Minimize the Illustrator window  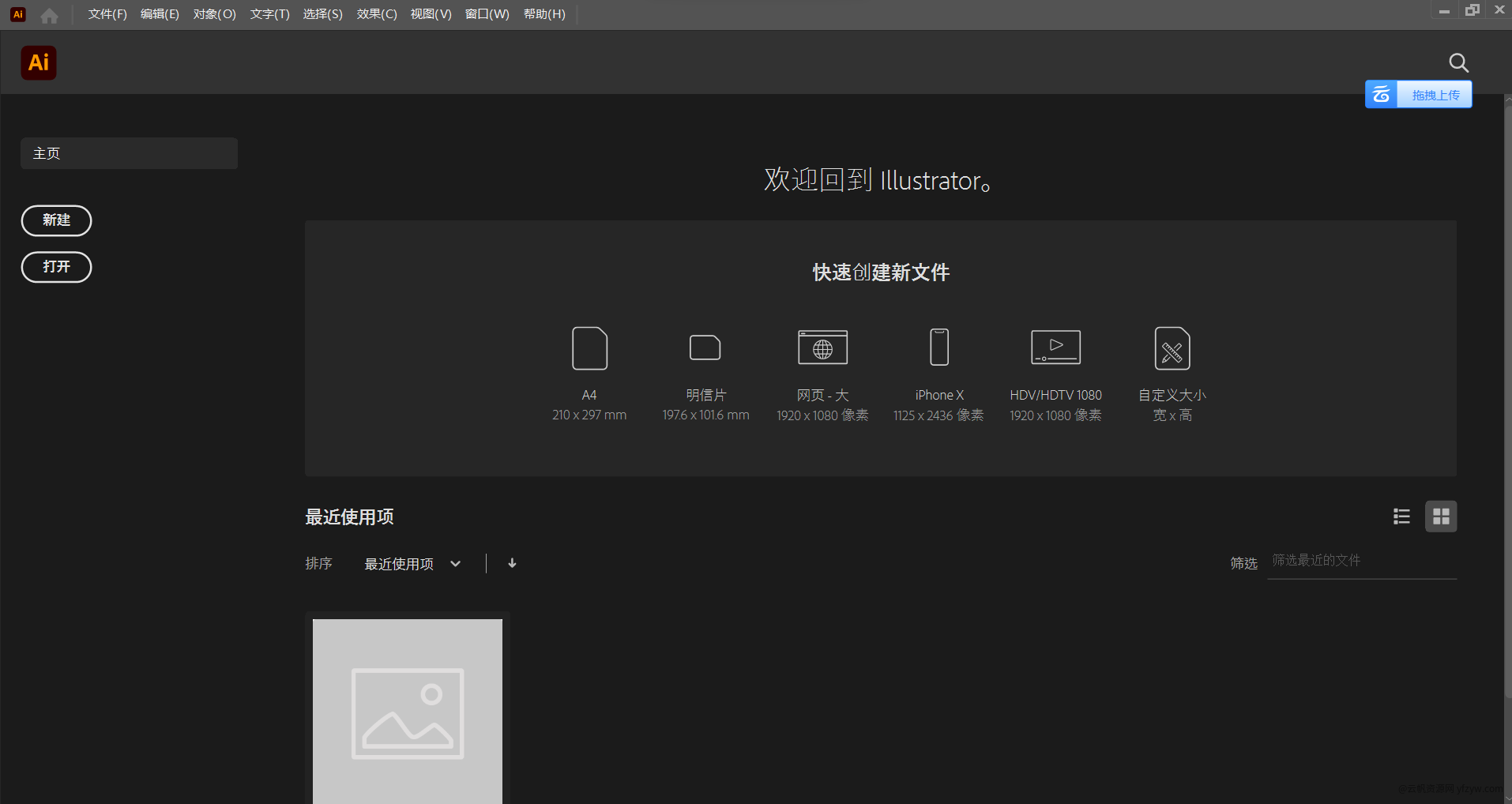click(x=1444, y=10)
